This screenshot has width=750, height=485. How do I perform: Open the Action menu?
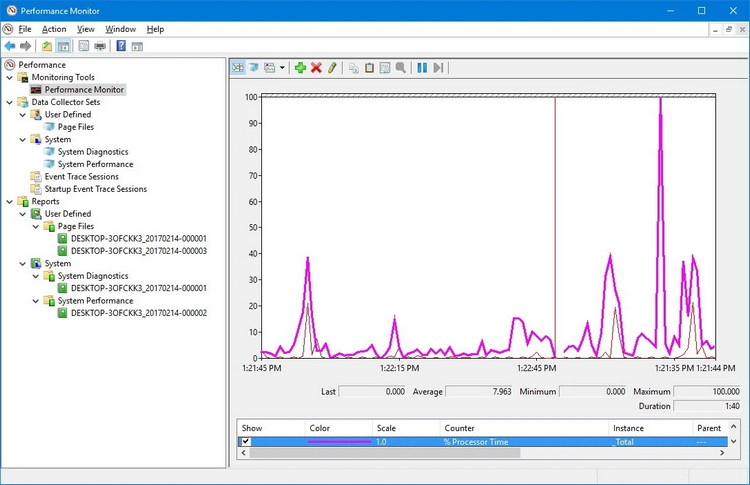point(53,29)
